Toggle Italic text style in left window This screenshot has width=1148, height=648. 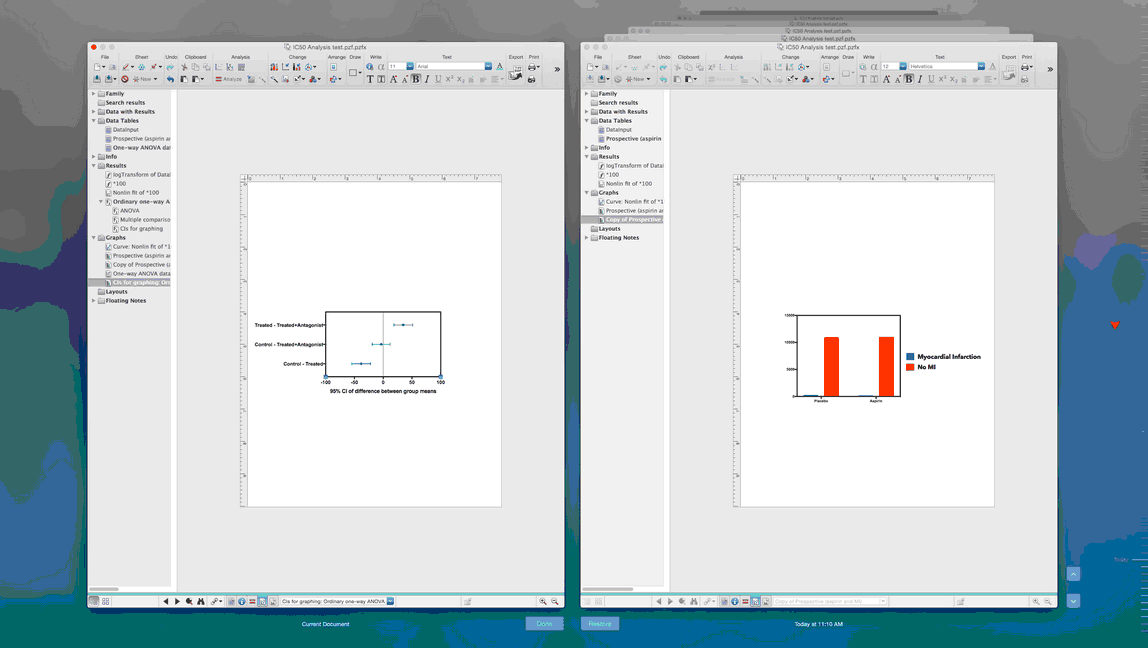coord(427,79)
